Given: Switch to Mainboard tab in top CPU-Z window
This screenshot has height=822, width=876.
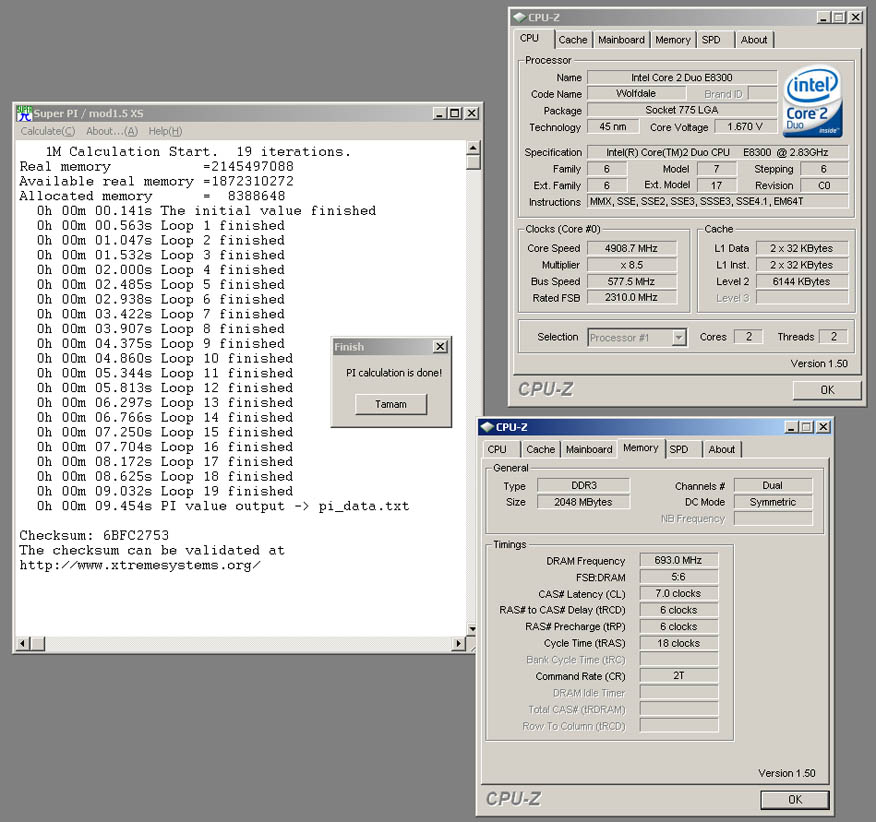Looking at the screenshot, I should point(621,40).
